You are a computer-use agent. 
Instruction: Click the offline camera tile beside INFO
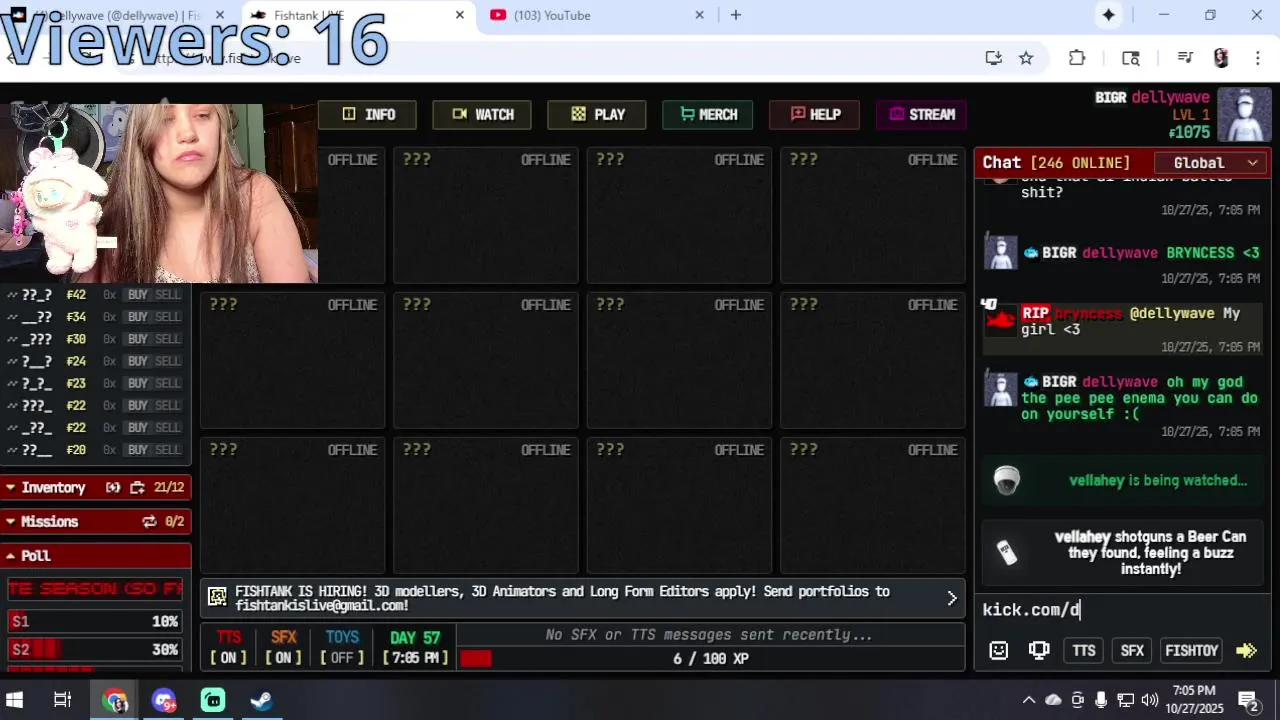point(352,214)
